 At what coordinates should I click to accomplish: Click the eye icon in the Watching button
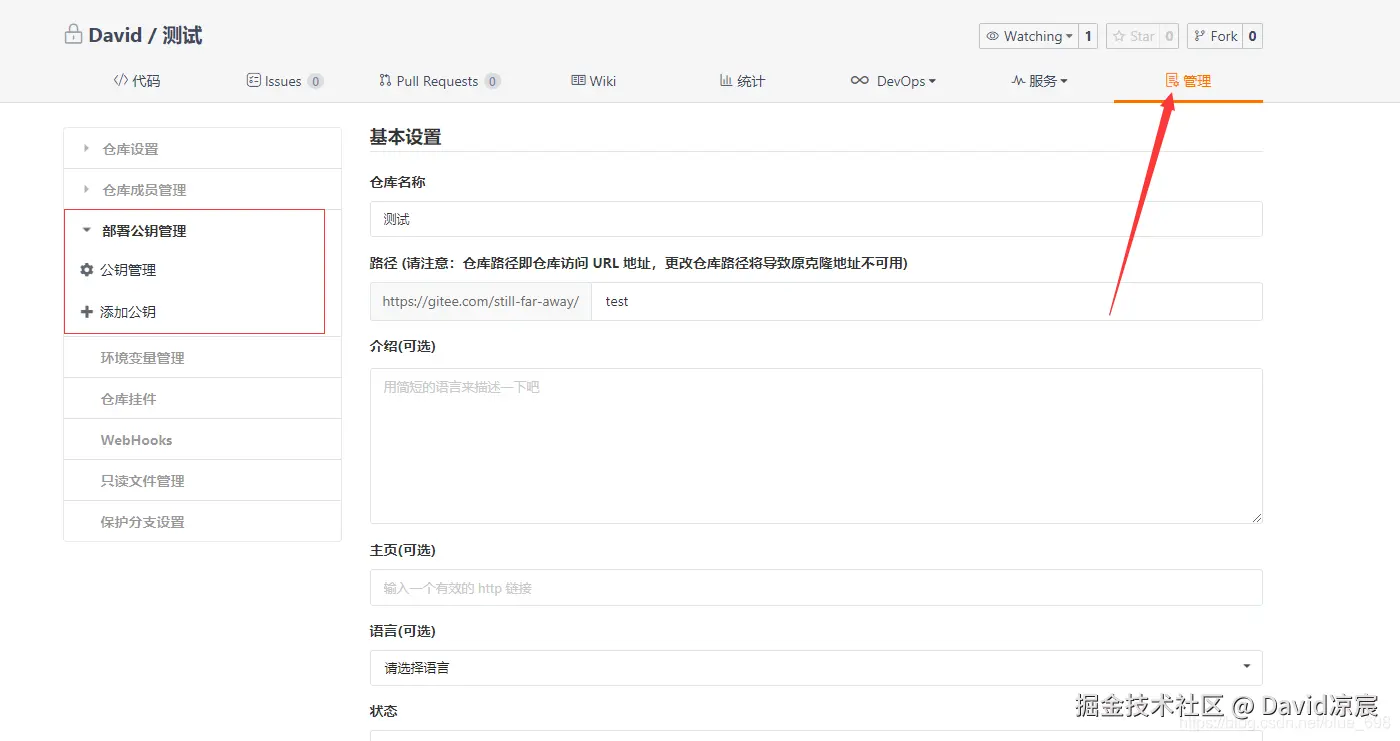(994, 35)
